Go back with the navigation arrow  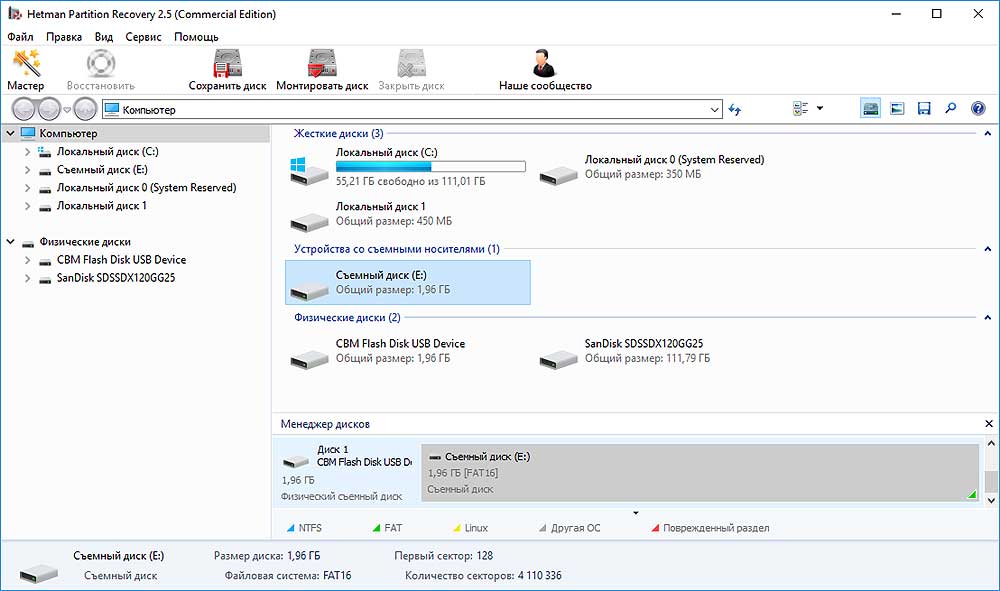point(24,109)
